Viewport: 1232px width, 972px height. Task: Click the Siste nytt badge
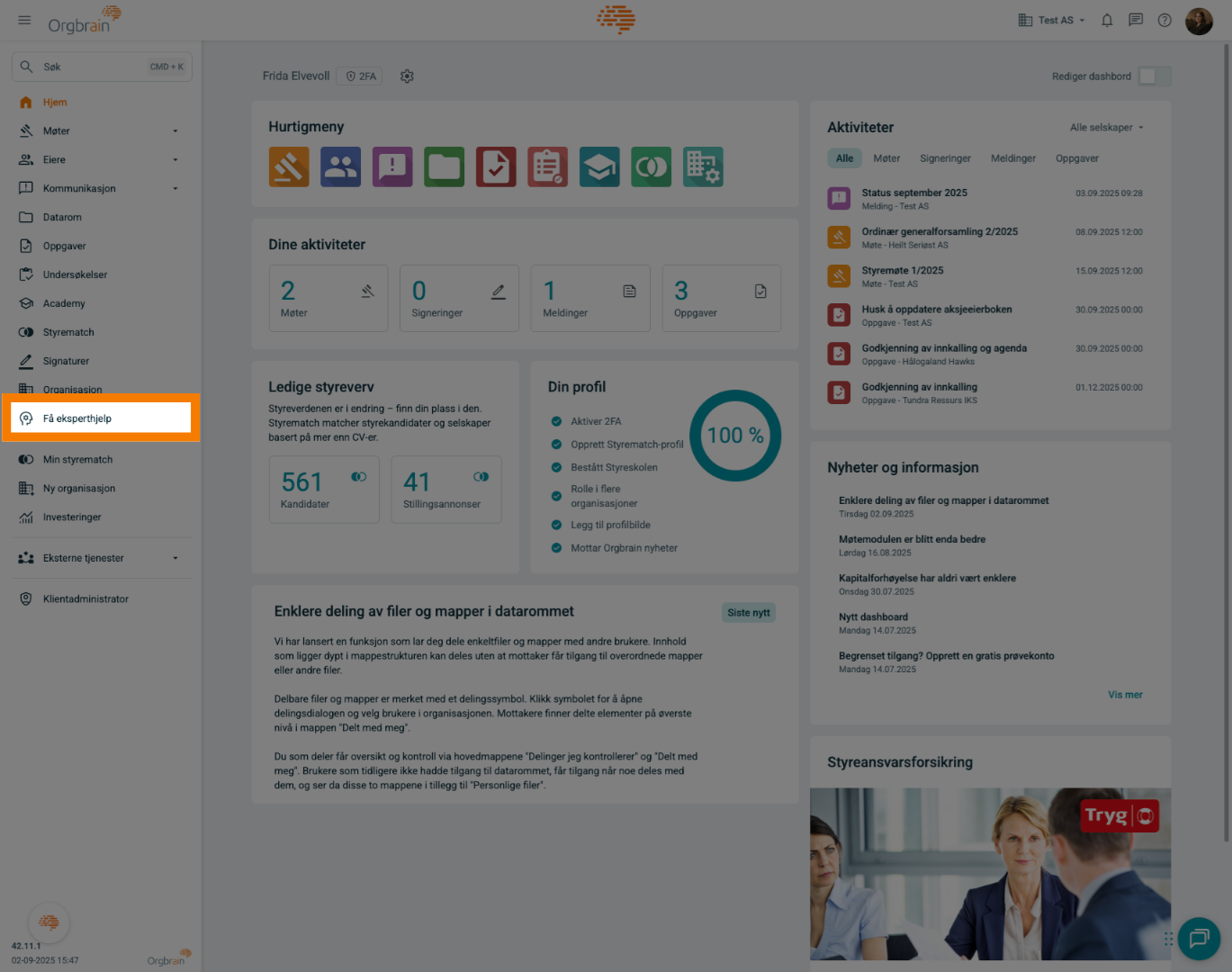pyautogui.click(x=749, y=613)
